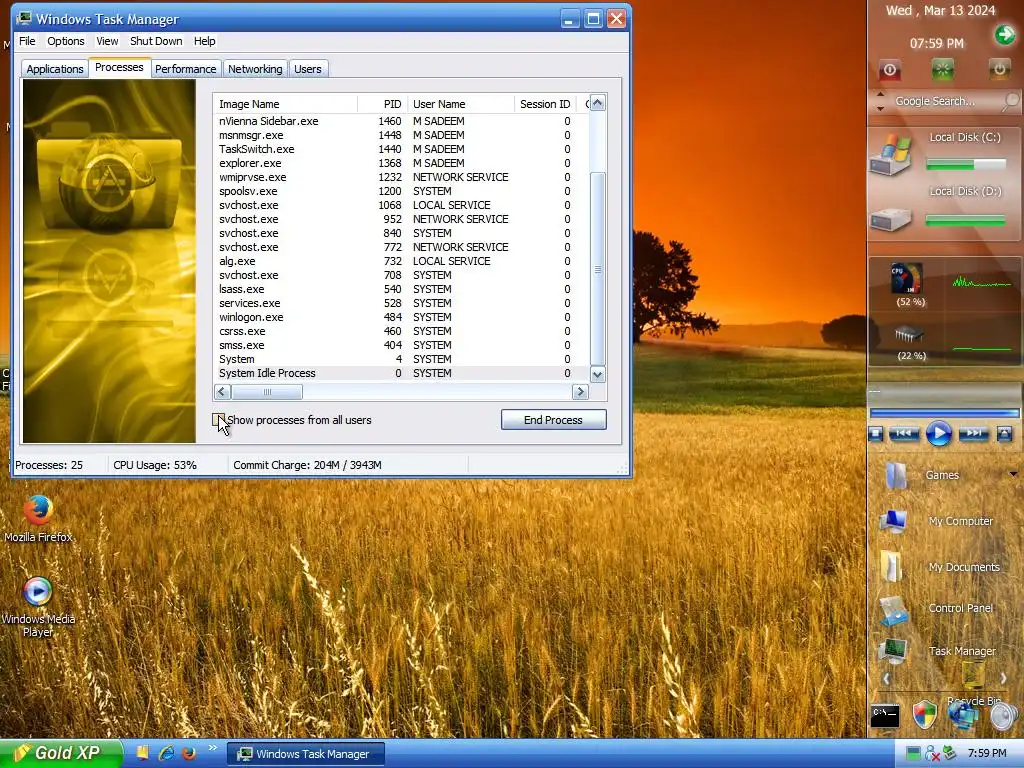The width and height of the screenshot is (1024, 768).
Task: Open the File menu
Action: tap(27, 41)
